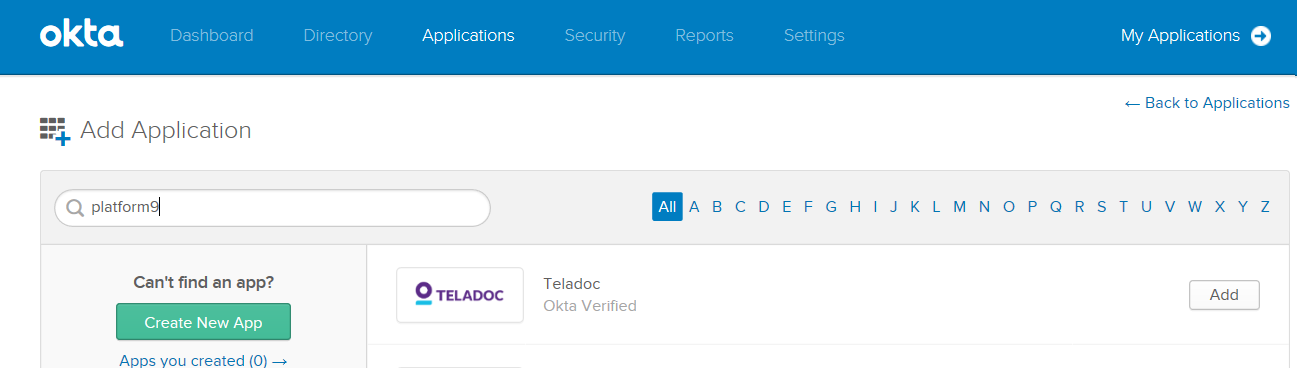Open the Settings menu

814,36
